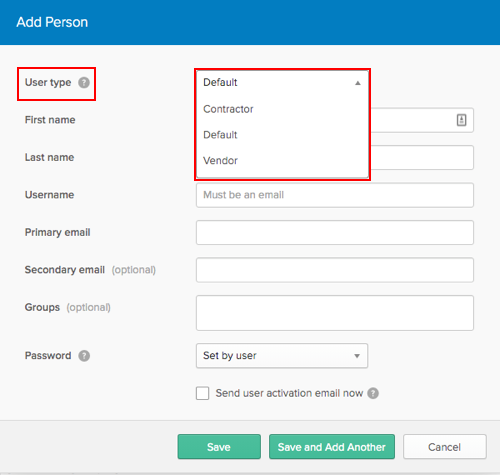Collapse the User type dropdown arrow
Screen dimensions: 500x475
(x=358, y=83)
